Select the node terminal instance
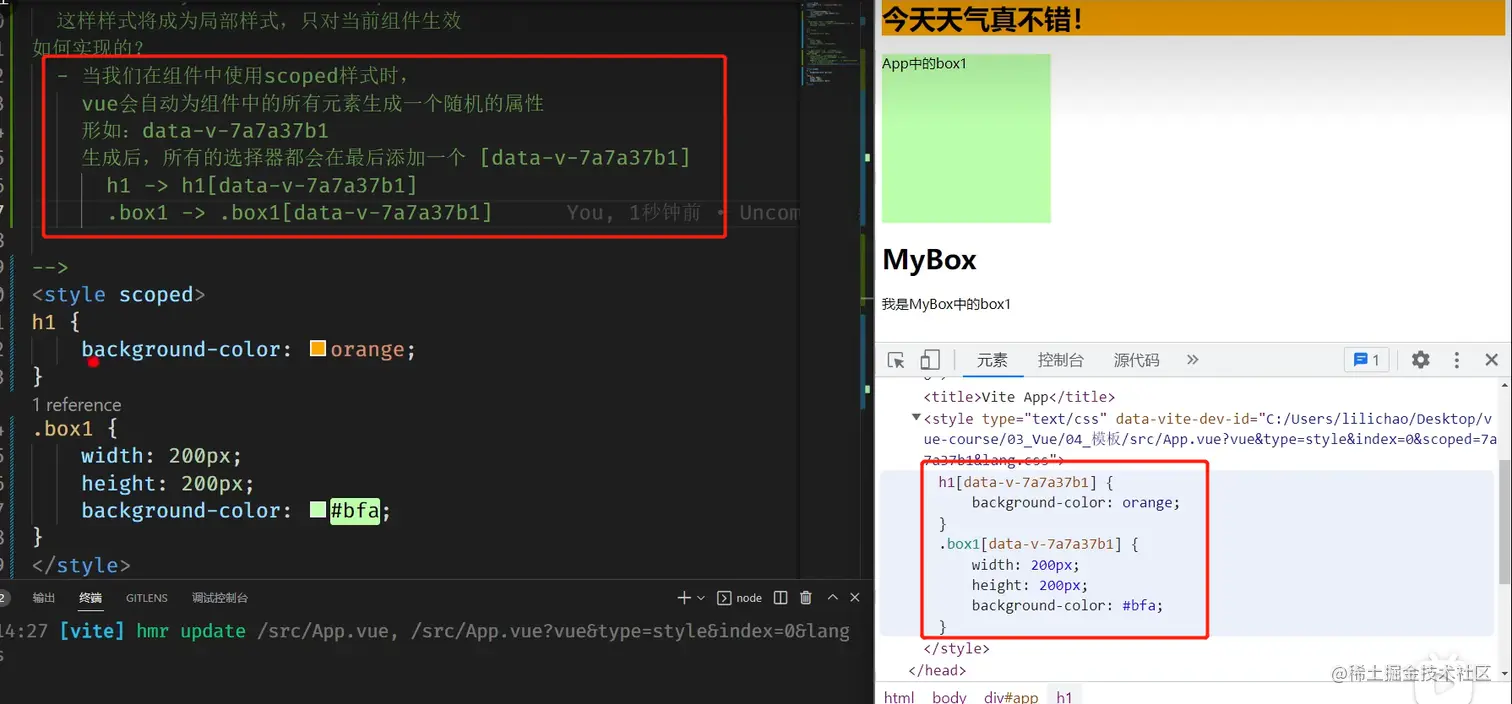 [740, 598]
